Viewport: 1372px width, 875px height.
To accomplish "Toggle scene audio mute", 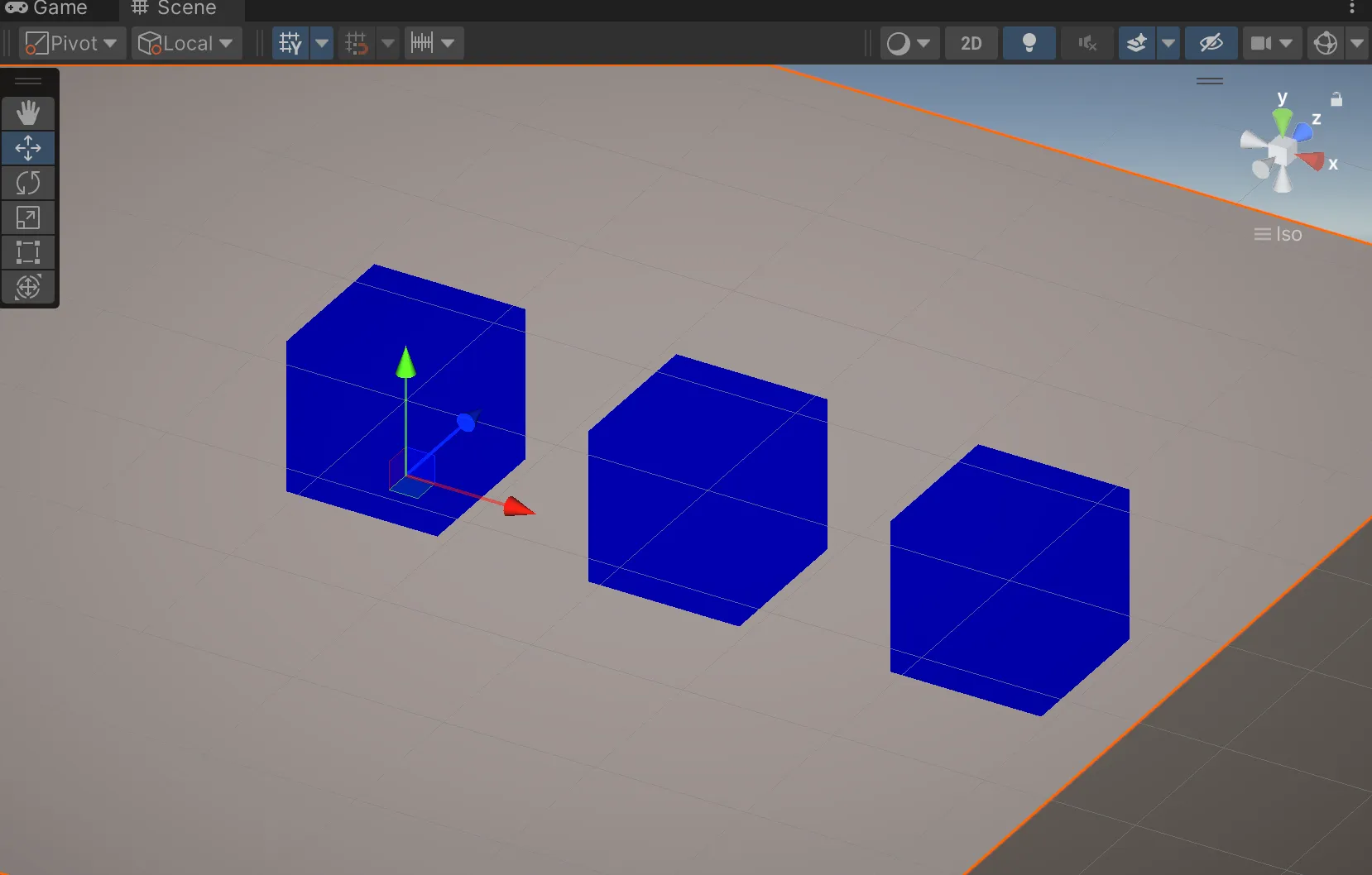I will [1087, 43].
